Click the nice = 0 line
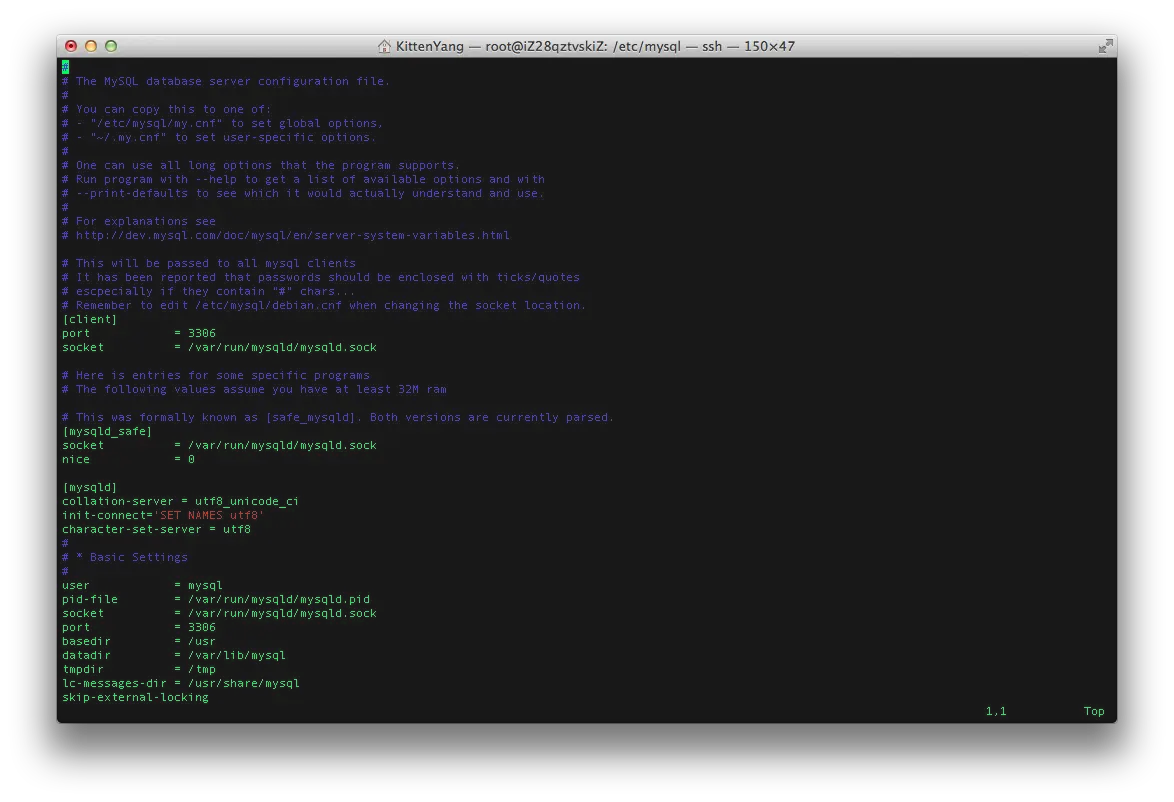This screenshot has width=1174, height=802. coord(129,460)
